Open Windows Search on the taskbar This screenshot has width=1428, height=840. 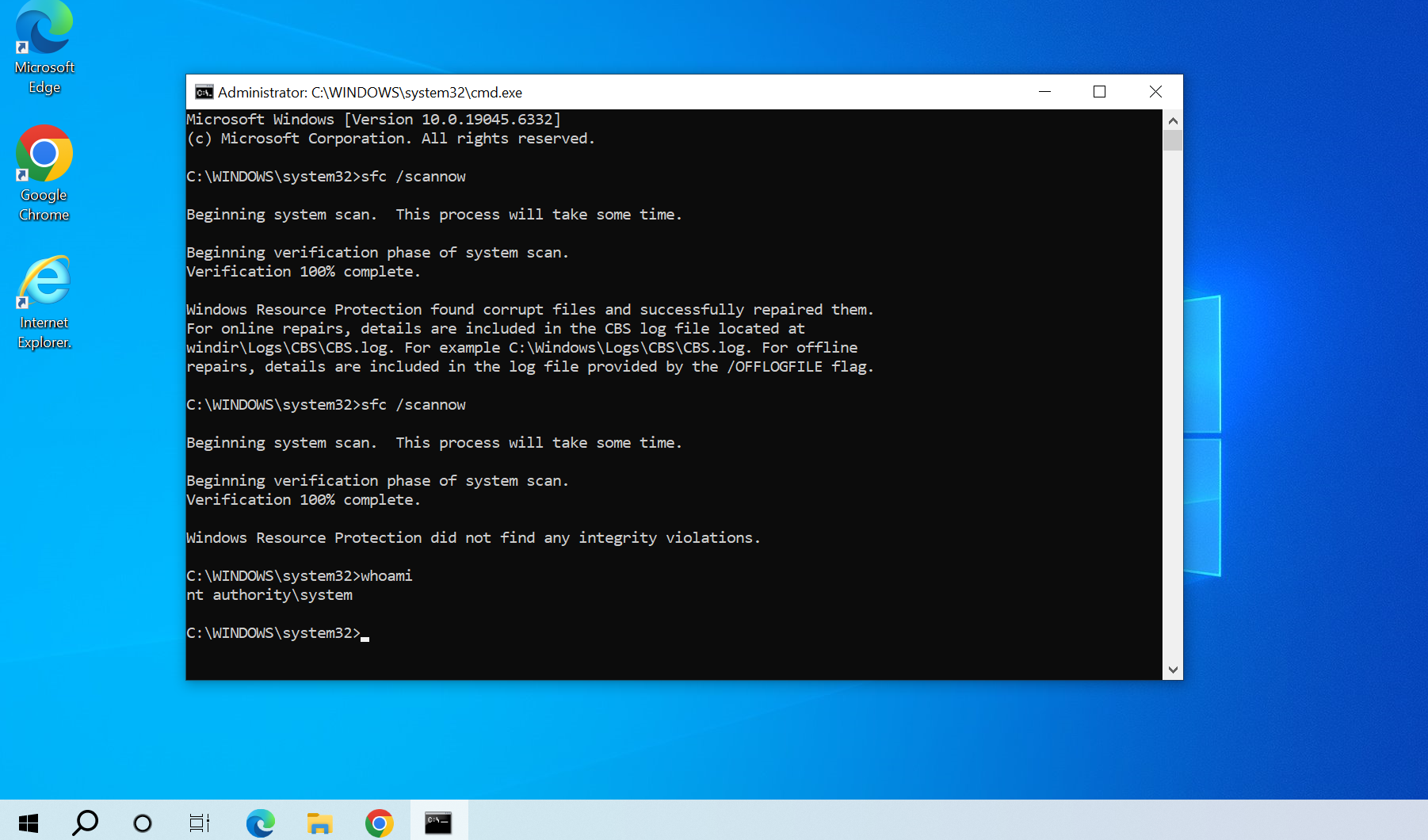85,822
